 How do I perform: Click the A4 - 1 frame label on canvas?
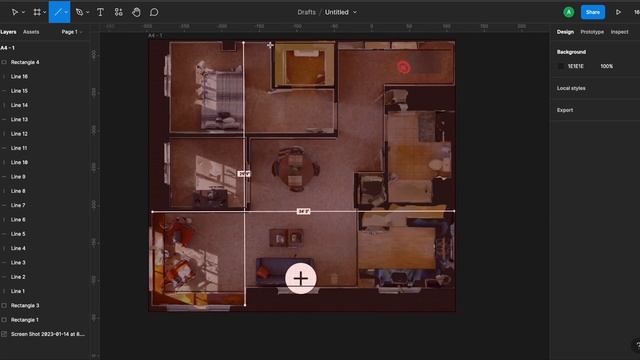tap(155, 36)
